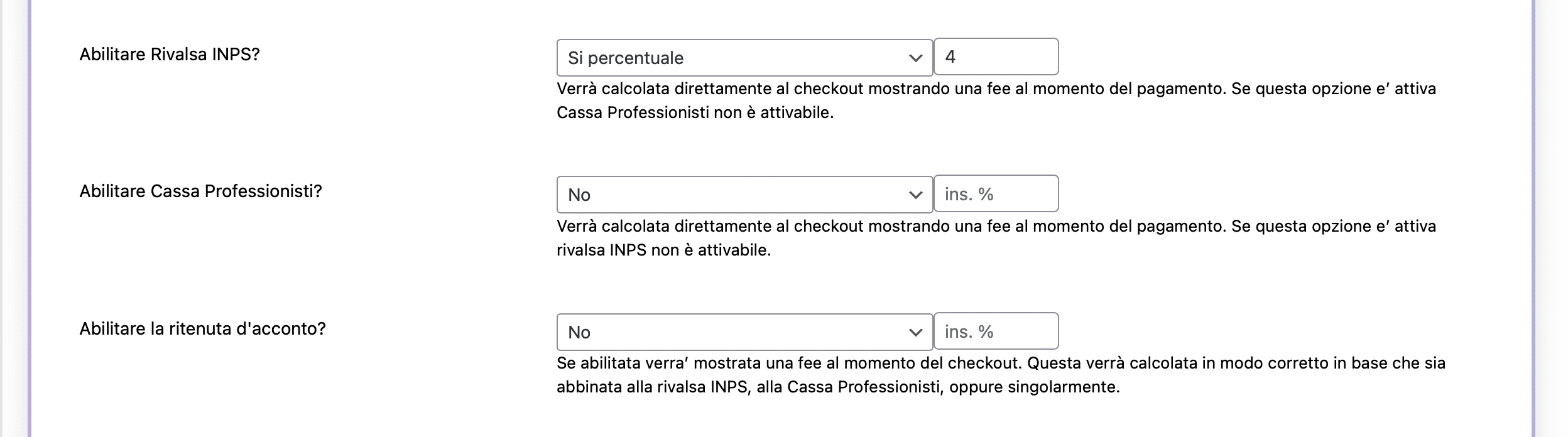The width and height of the screenshot is (1568, 437).
Task: Click first line of Rivalsa INPS description text
Action: click(996, 89)
